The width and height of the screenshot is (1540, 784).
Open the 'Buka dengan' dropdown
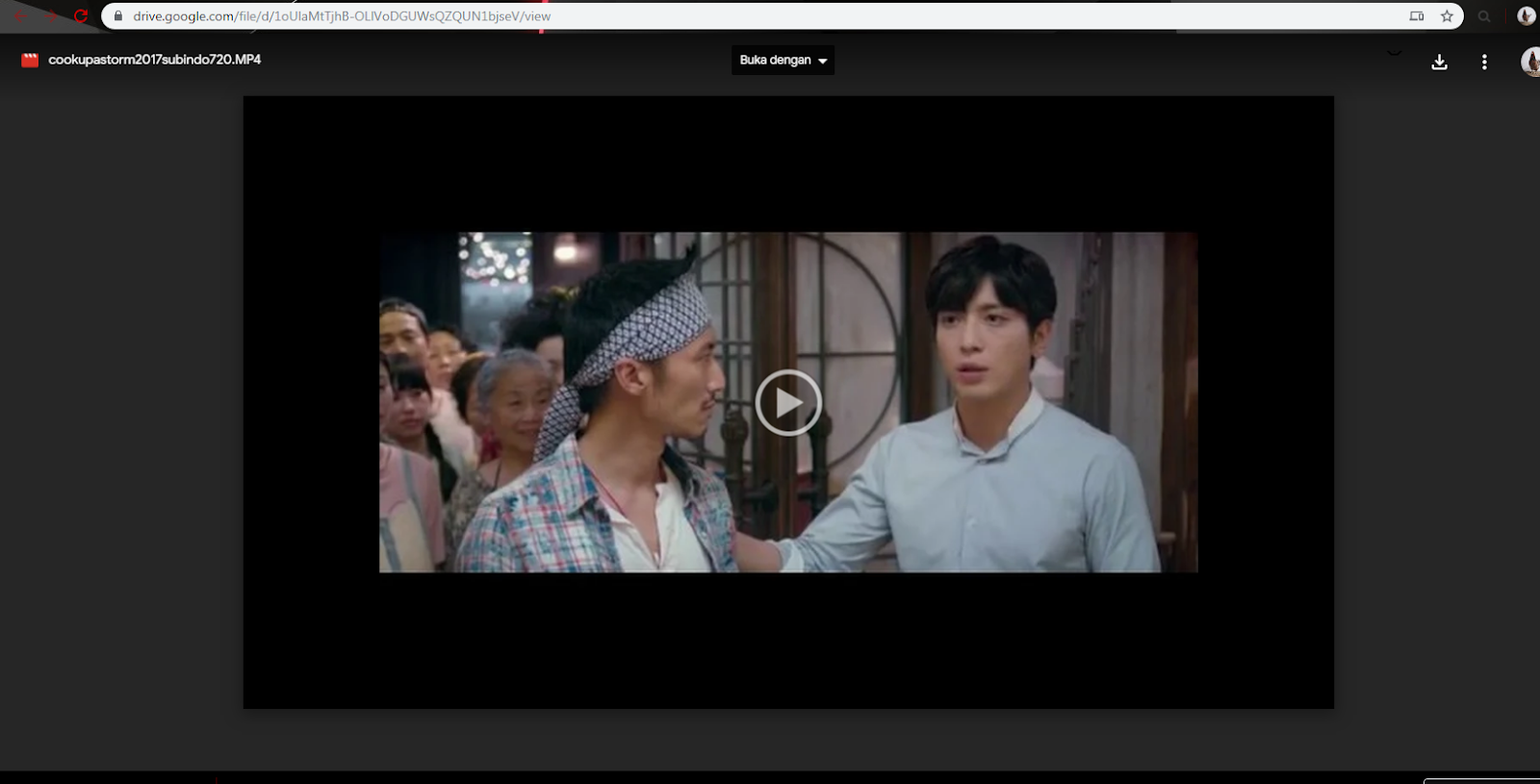click(x=783, y=60)
